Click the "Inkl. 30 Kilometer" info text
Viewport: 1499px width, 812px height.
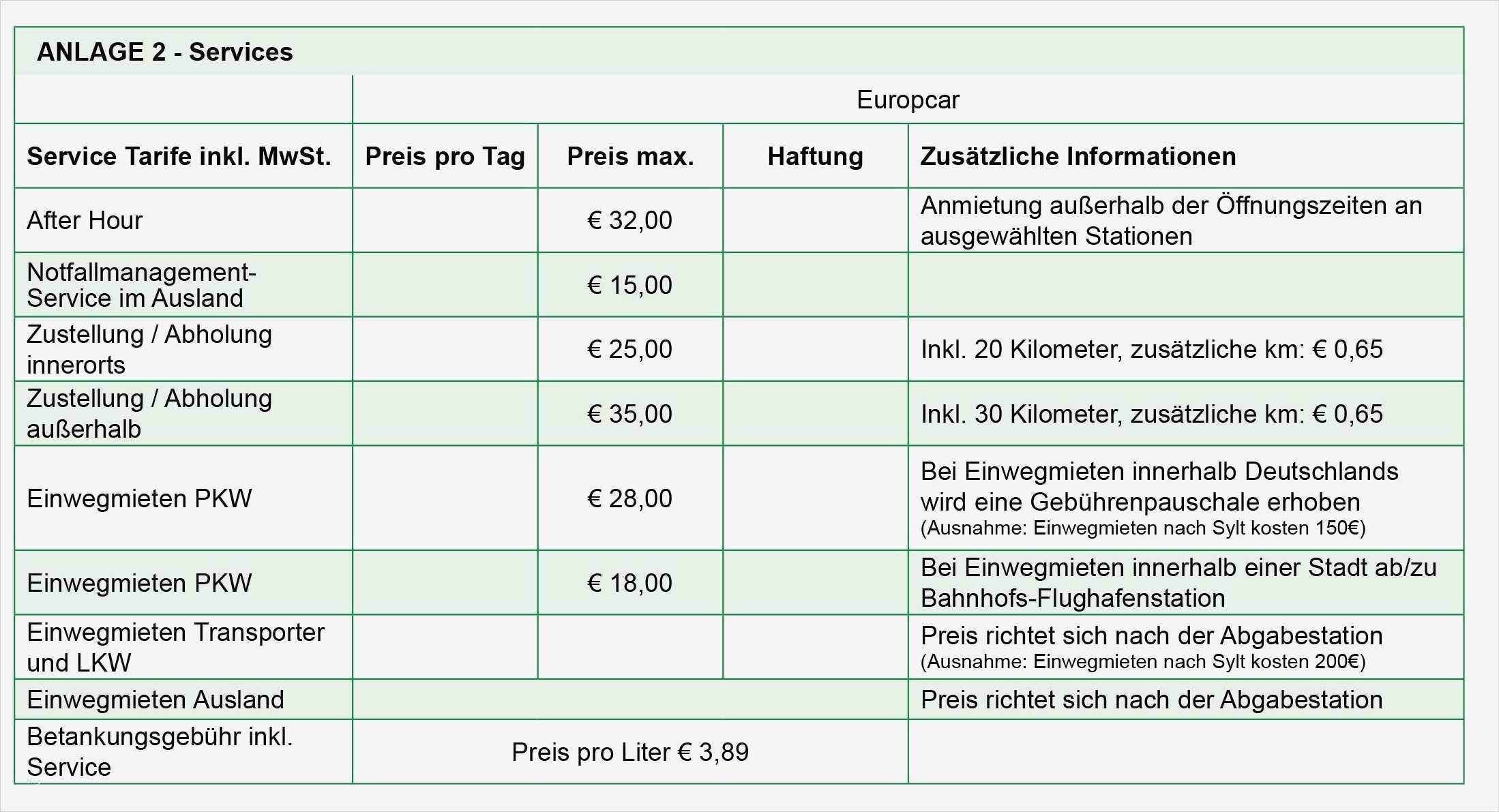1151,414
